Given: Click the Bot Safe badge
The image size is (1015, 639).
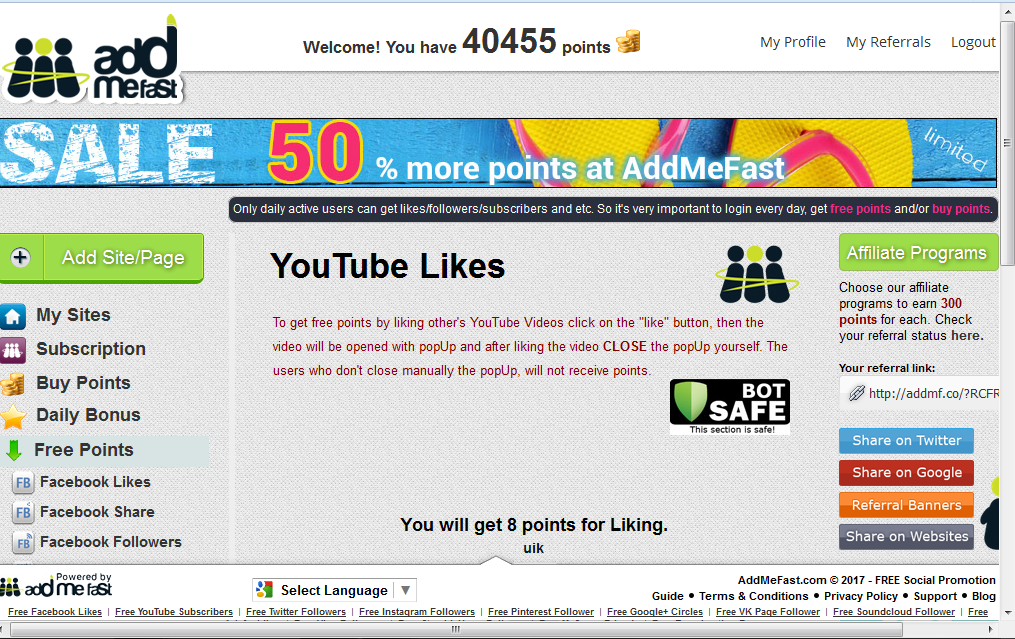Looking at the screenshot, I should click(730, 407).
